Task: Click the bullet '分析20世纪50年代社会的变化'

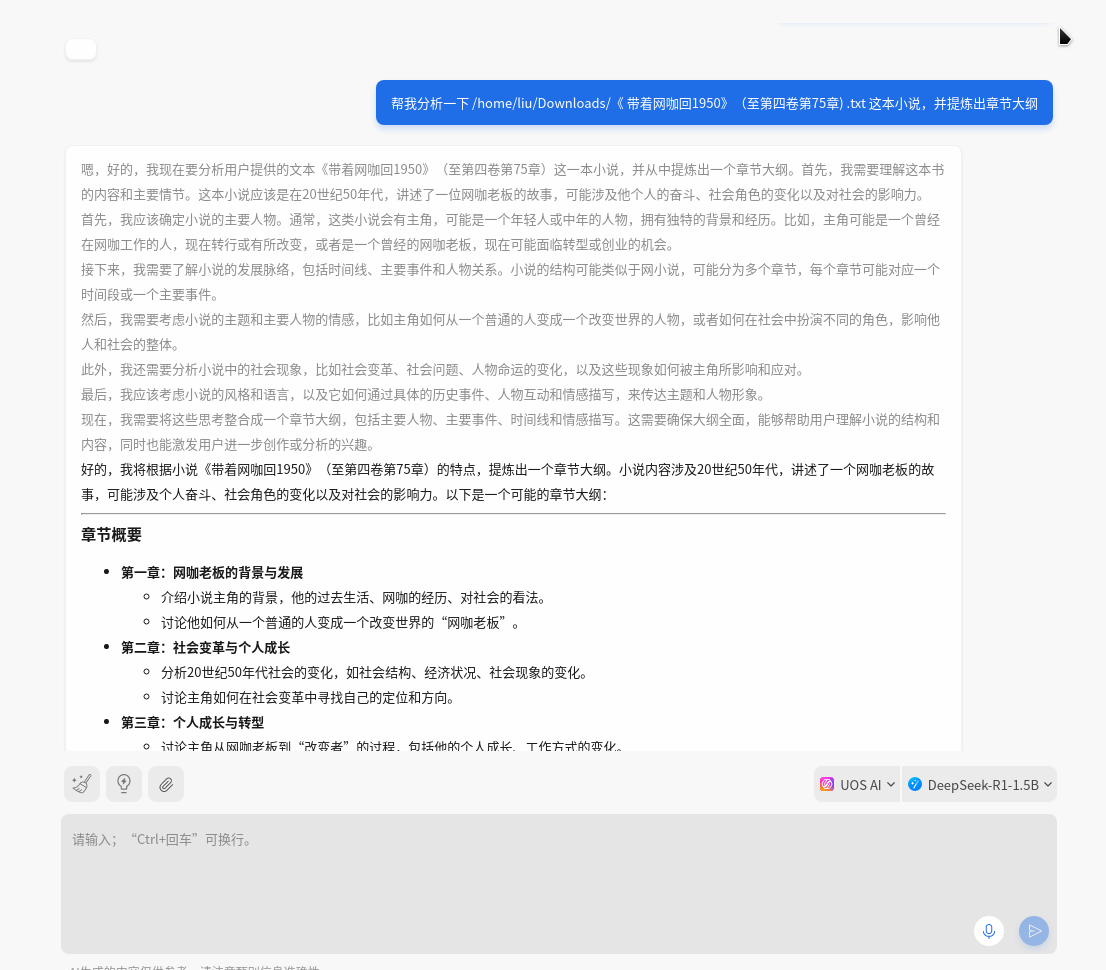Action: click(375, 673)
